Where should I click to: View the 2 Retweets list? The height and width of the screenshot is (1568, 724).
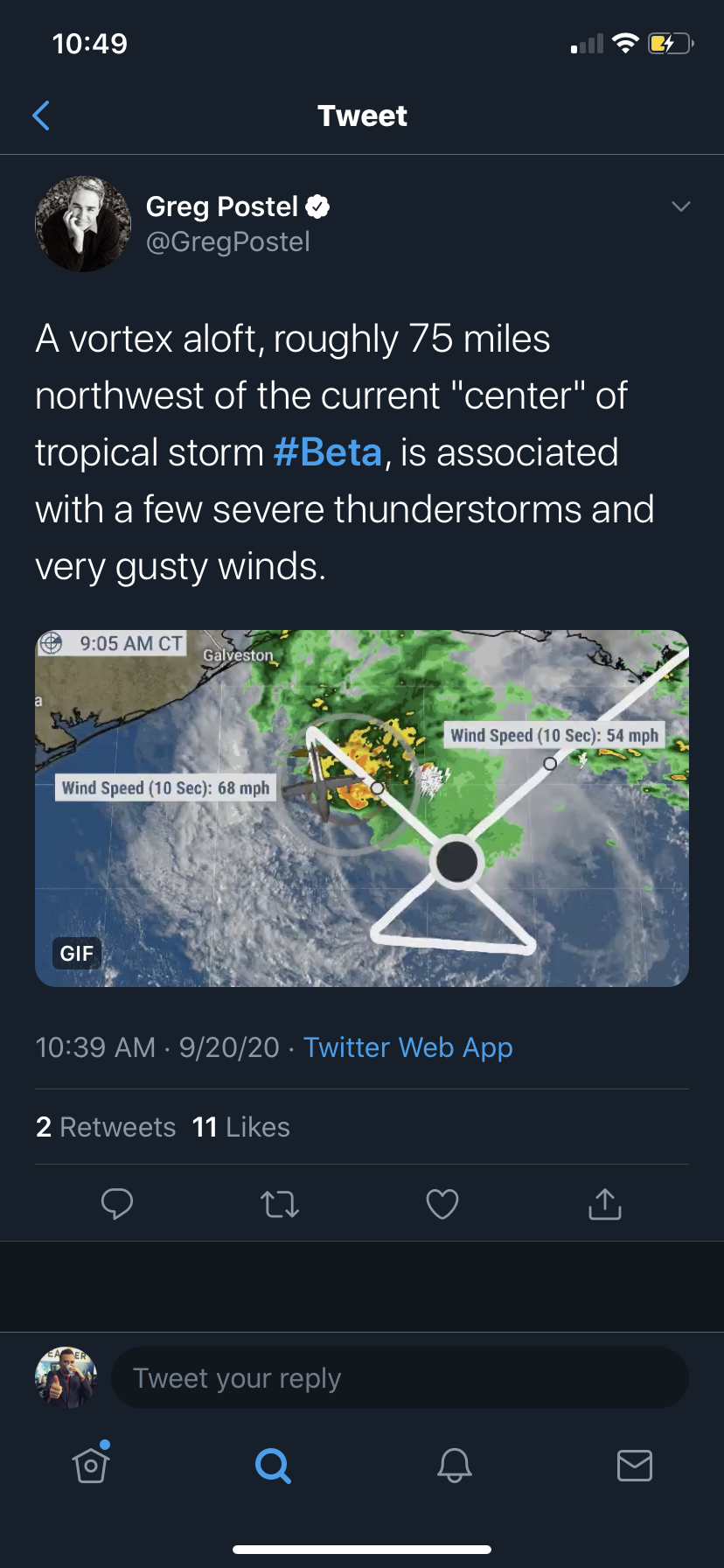(x=106, y=1127)
